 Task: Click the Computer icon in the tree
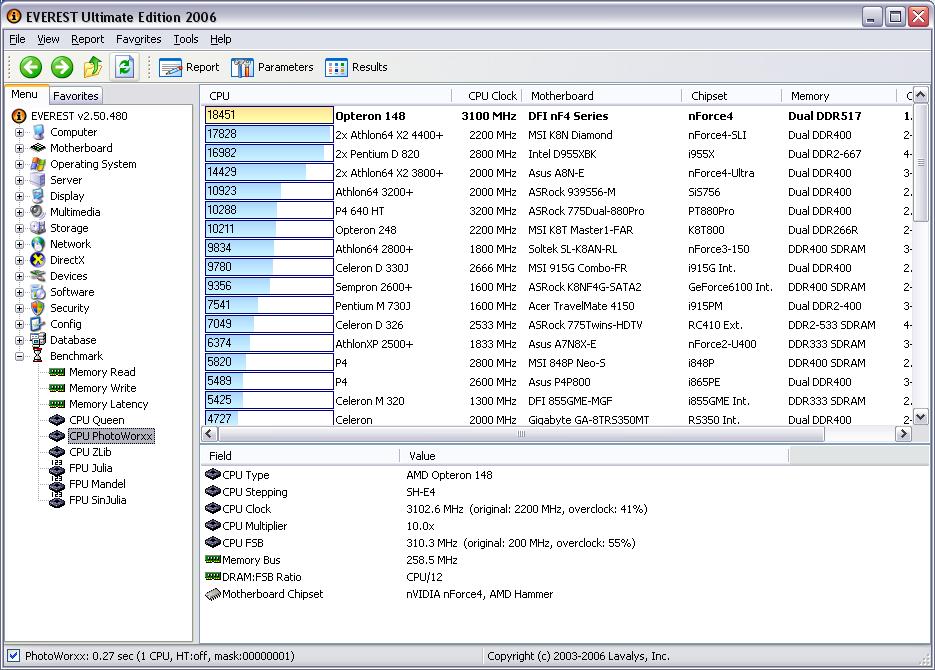click(x=38, y=132)
